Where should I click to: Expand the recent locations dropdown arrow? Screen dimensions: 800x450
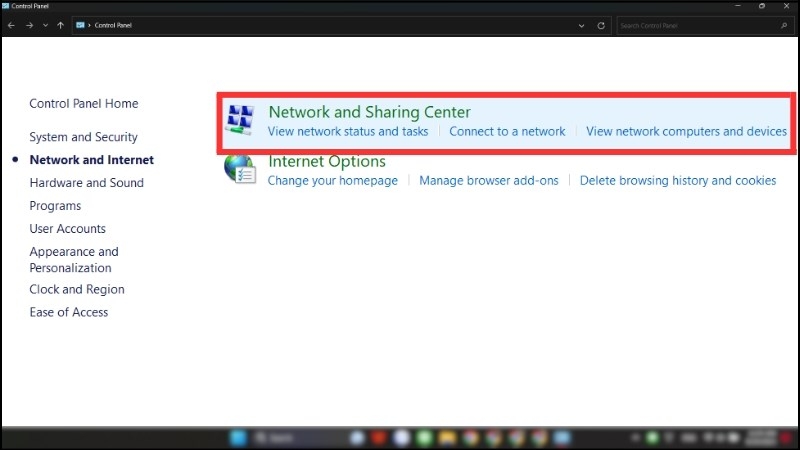click(45, 25)
